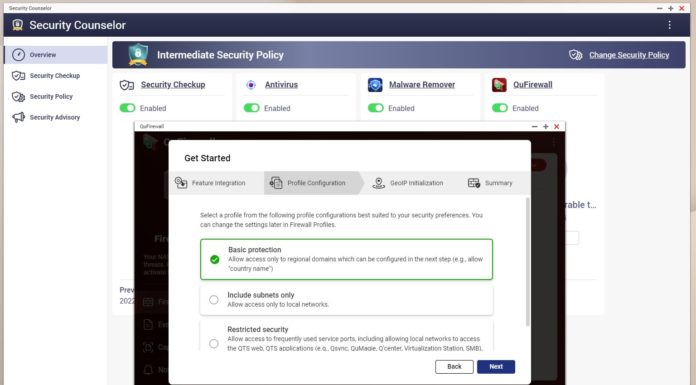The image size is (696, 385).
Task: Open the three-dot menu in Security Counselor header
Action: coord(669,25)
